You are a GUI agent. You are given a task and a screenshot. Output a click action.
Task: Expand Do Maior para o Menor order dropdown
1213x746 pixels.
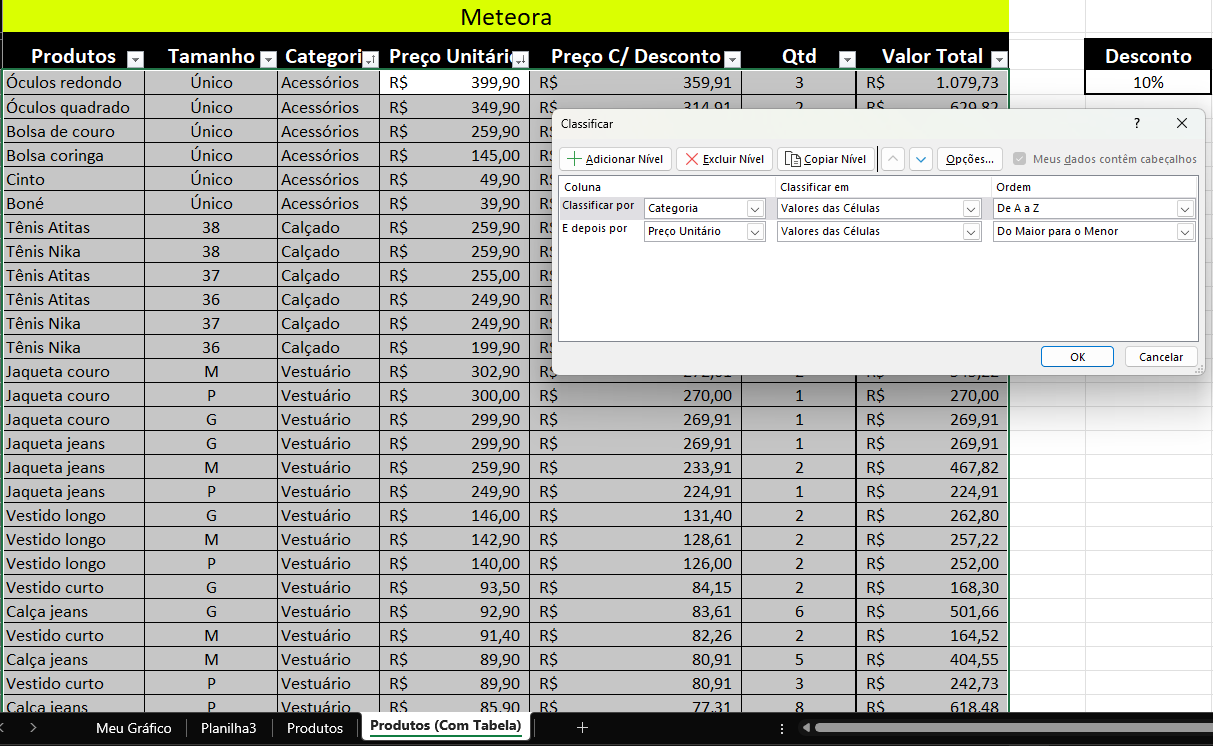1185,232
